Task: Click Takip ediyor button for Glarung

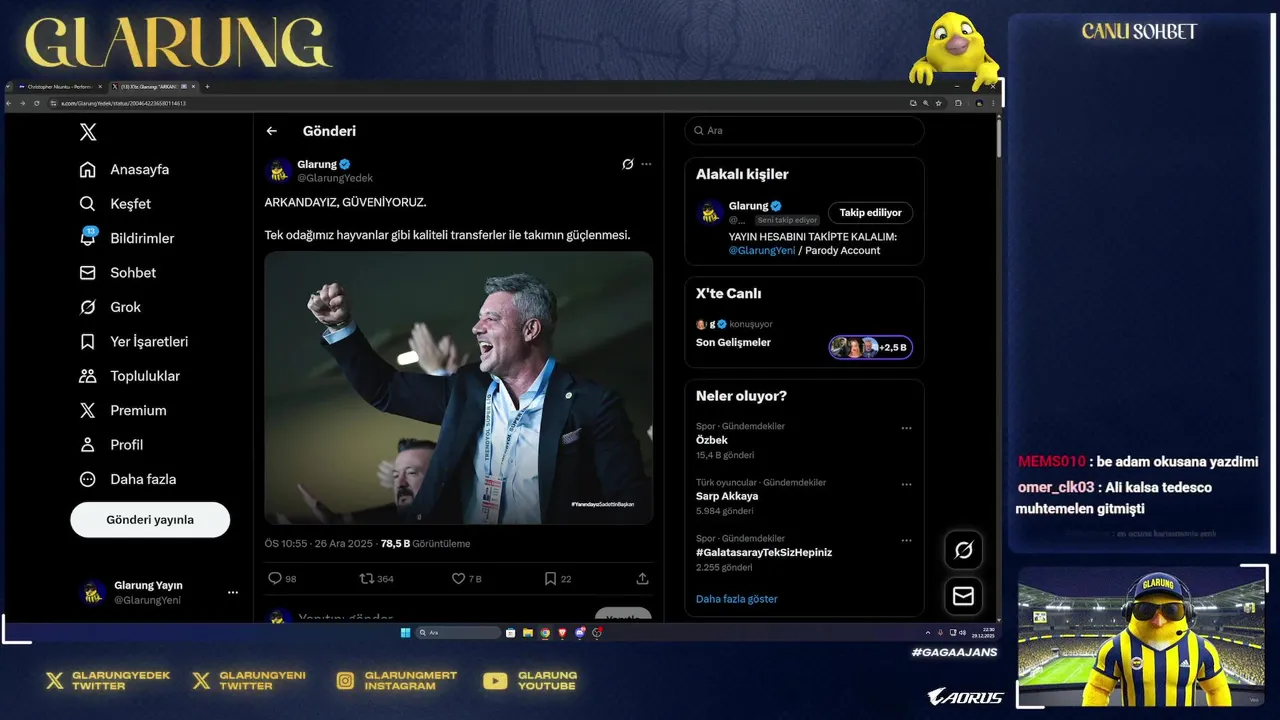Action: [x=870, y=213]
